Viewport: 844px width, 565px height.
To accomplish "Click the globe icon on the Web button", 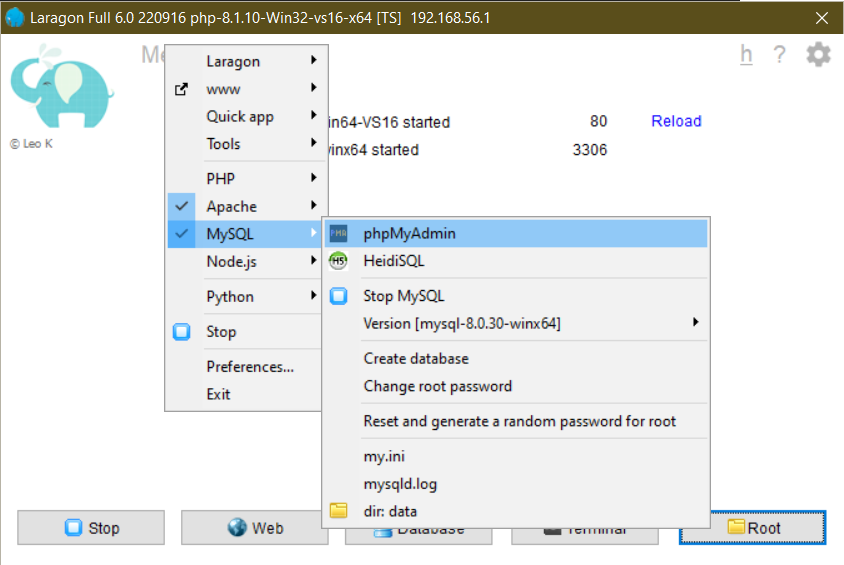I will coord(237,527).
